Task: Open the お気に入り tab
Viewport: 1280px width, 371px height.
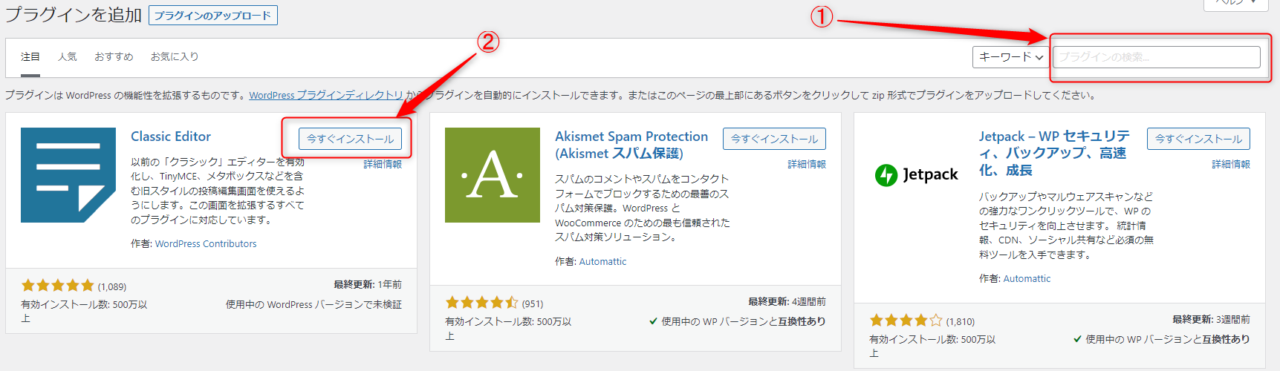Action: 174,57
